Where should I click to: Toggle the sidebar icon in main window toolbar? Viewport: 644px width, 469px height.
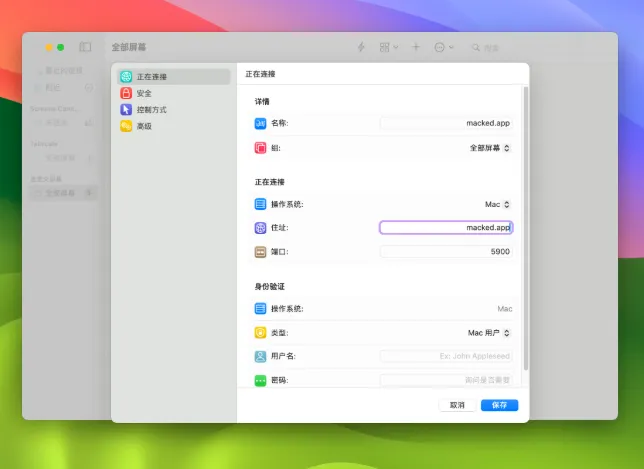pos(85,47)
